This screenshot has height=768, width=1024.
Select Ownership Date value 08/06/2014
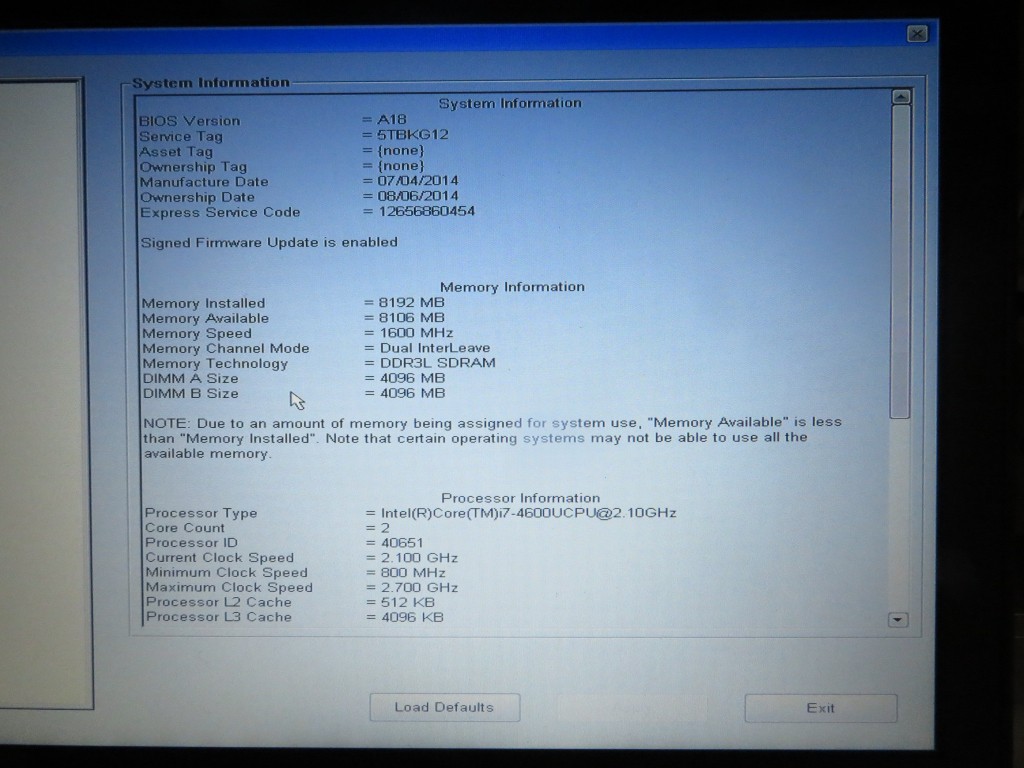pyautogui.click(x=418, y=196)
